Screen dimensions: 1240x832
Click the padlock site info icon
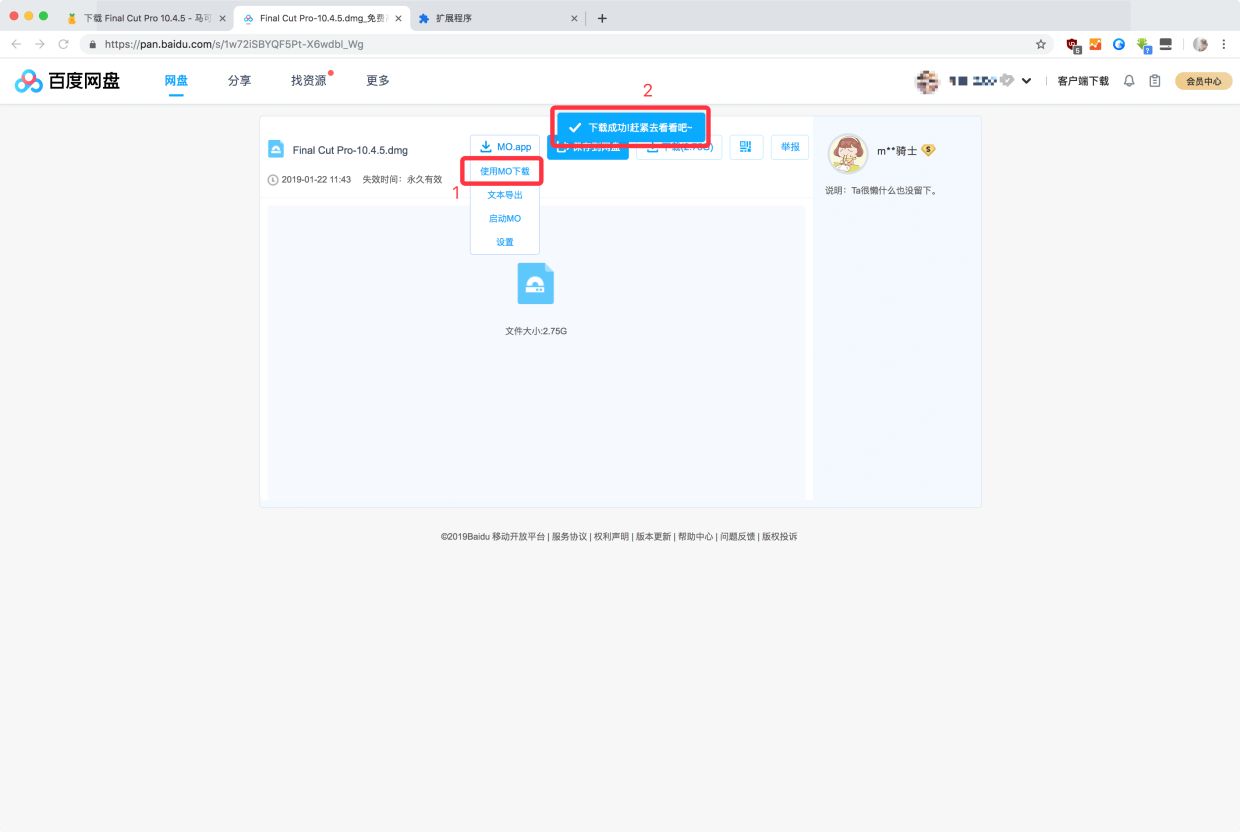pos(92,44)
